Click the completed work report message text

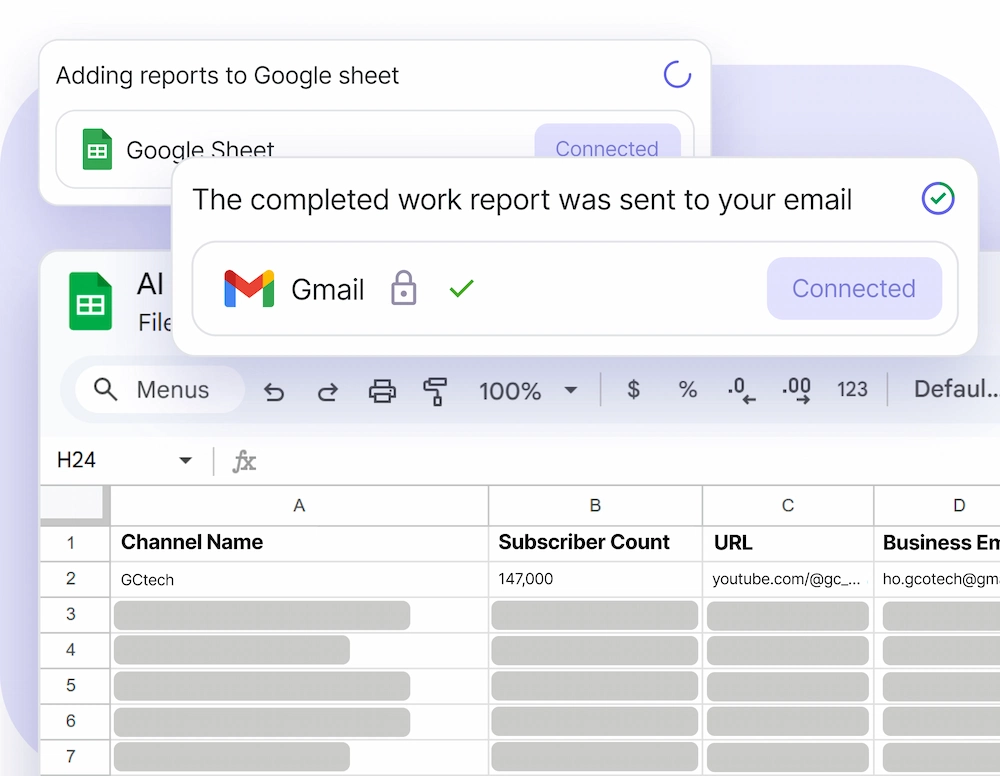coord(522,200)
